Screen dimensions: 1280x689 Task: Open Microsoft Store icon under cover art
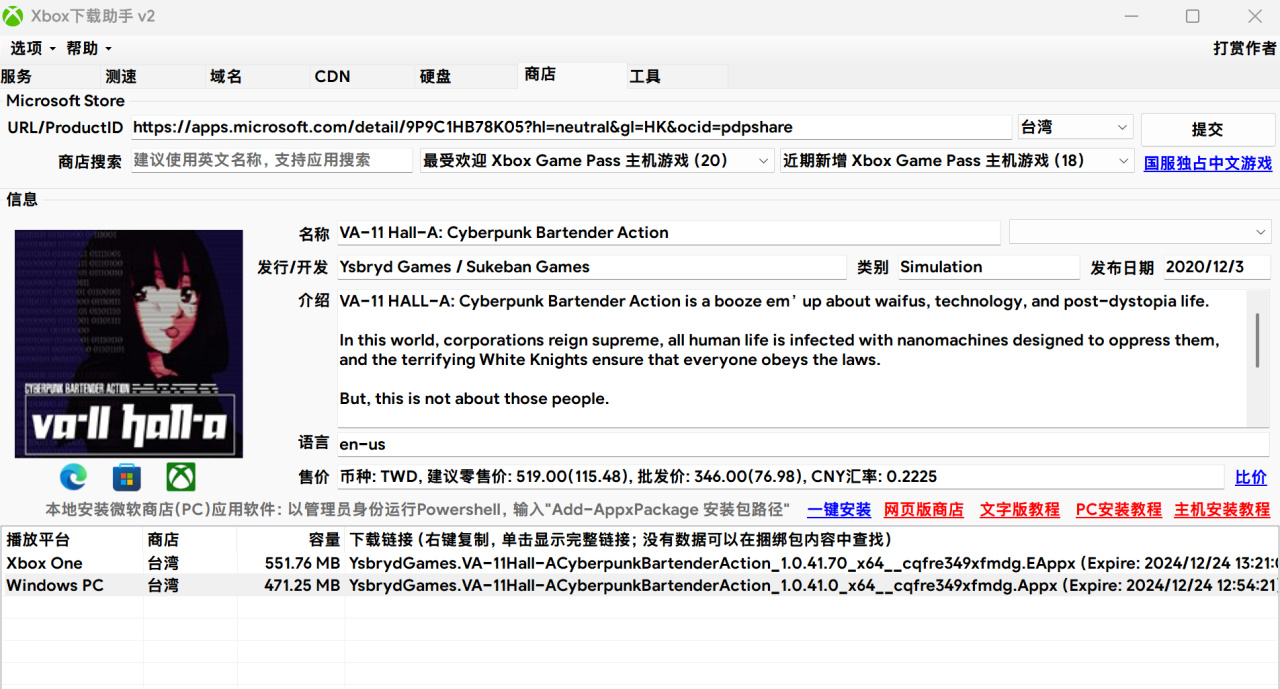(127, 477)
